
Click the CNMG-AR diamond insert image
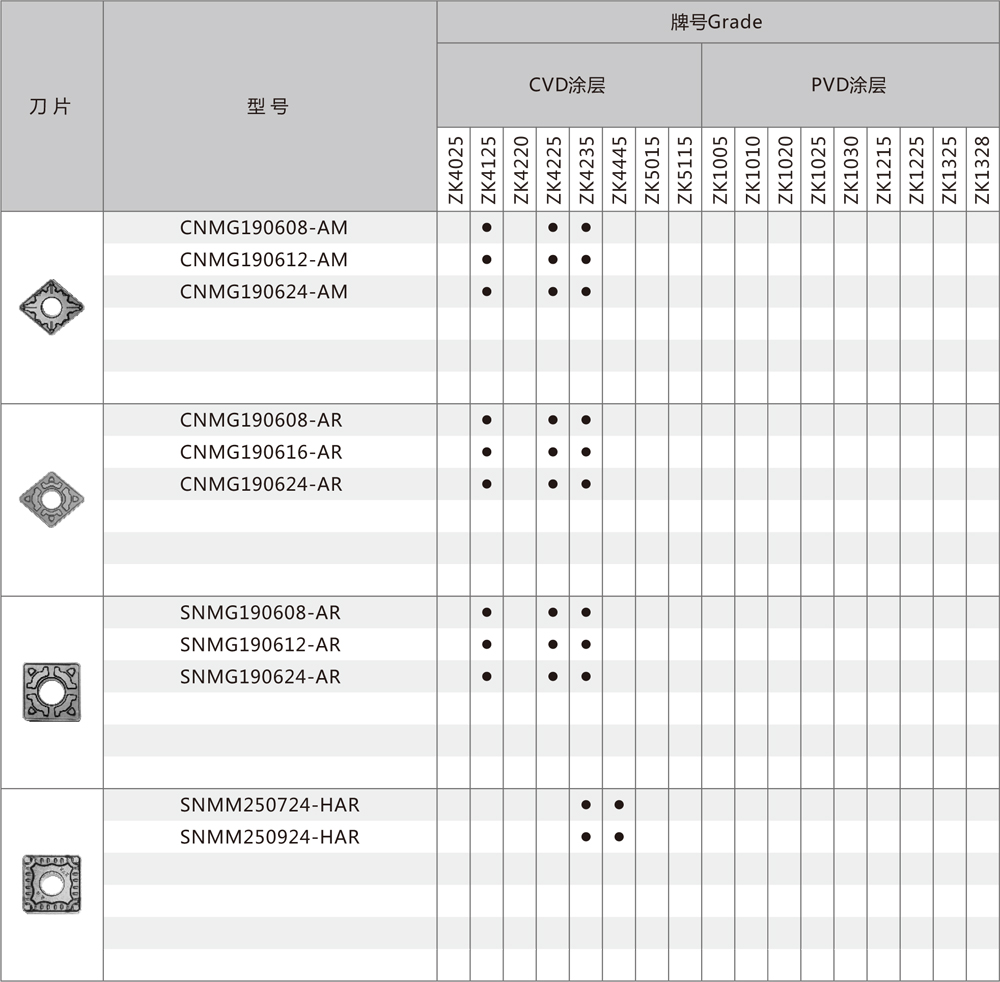52,494
